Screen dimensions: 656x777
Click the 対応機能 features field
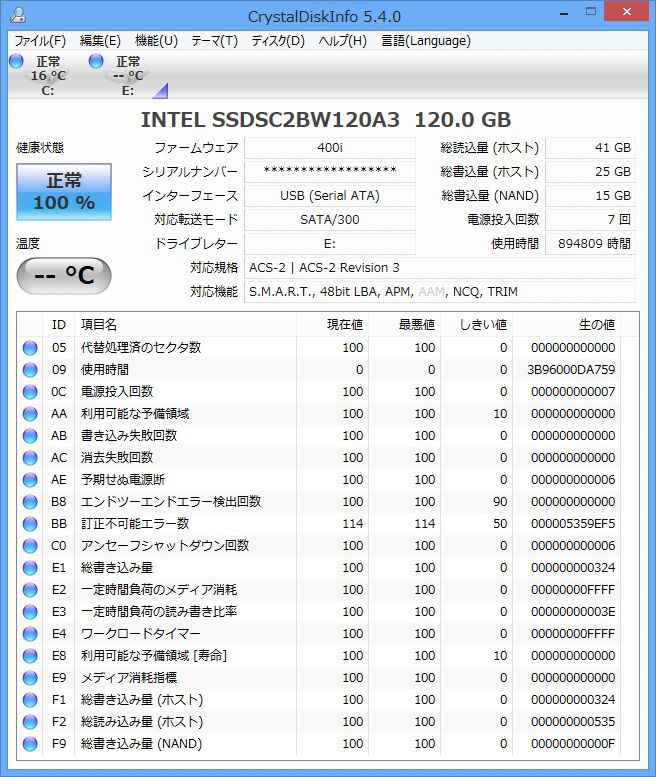440,292
